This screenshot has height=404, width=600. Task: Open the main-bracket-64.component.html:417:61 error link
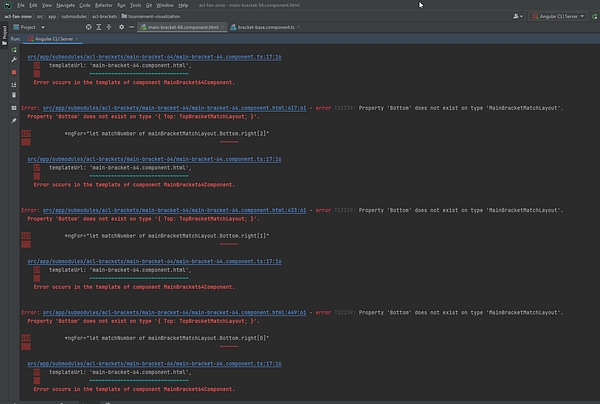point(176,107)
